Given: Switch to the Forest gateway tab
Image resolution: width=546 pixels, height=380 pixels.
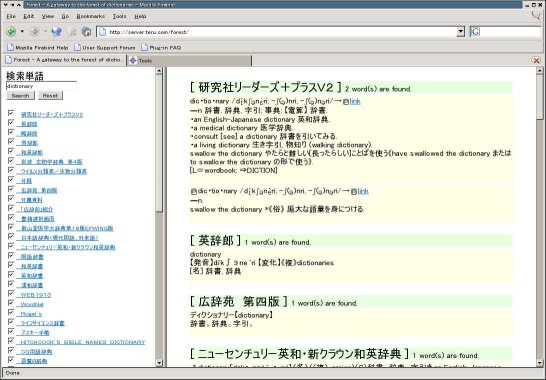Looking at the screenshot, I should [x=64, y=60].
